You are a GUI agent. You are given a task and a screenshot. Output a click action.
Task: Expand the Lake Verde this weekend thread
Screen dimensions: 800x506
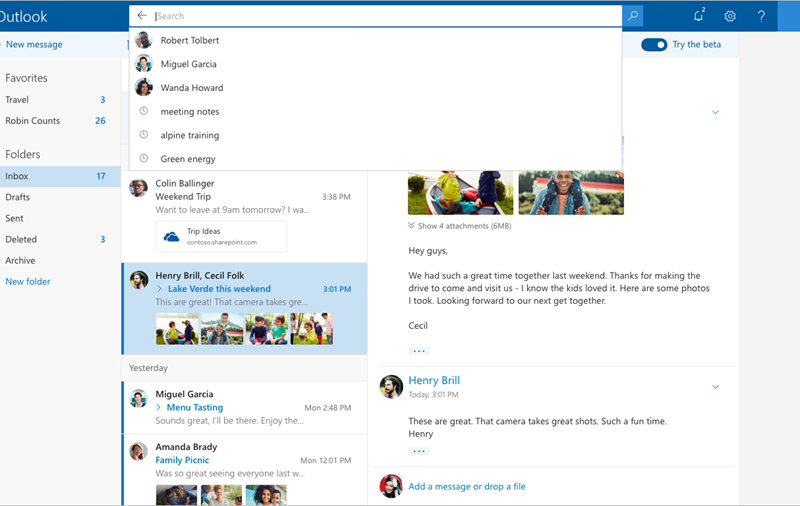(159, 289)
